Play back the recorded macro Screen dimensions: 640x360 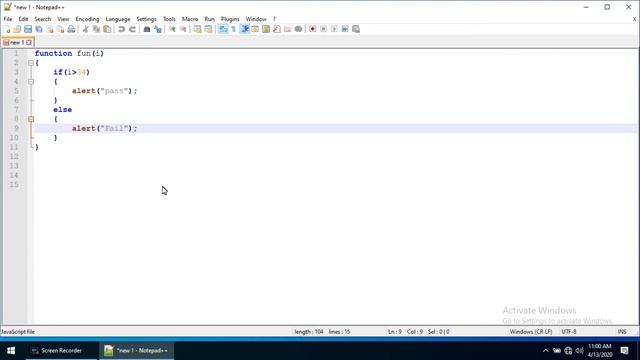click(334, 29)
